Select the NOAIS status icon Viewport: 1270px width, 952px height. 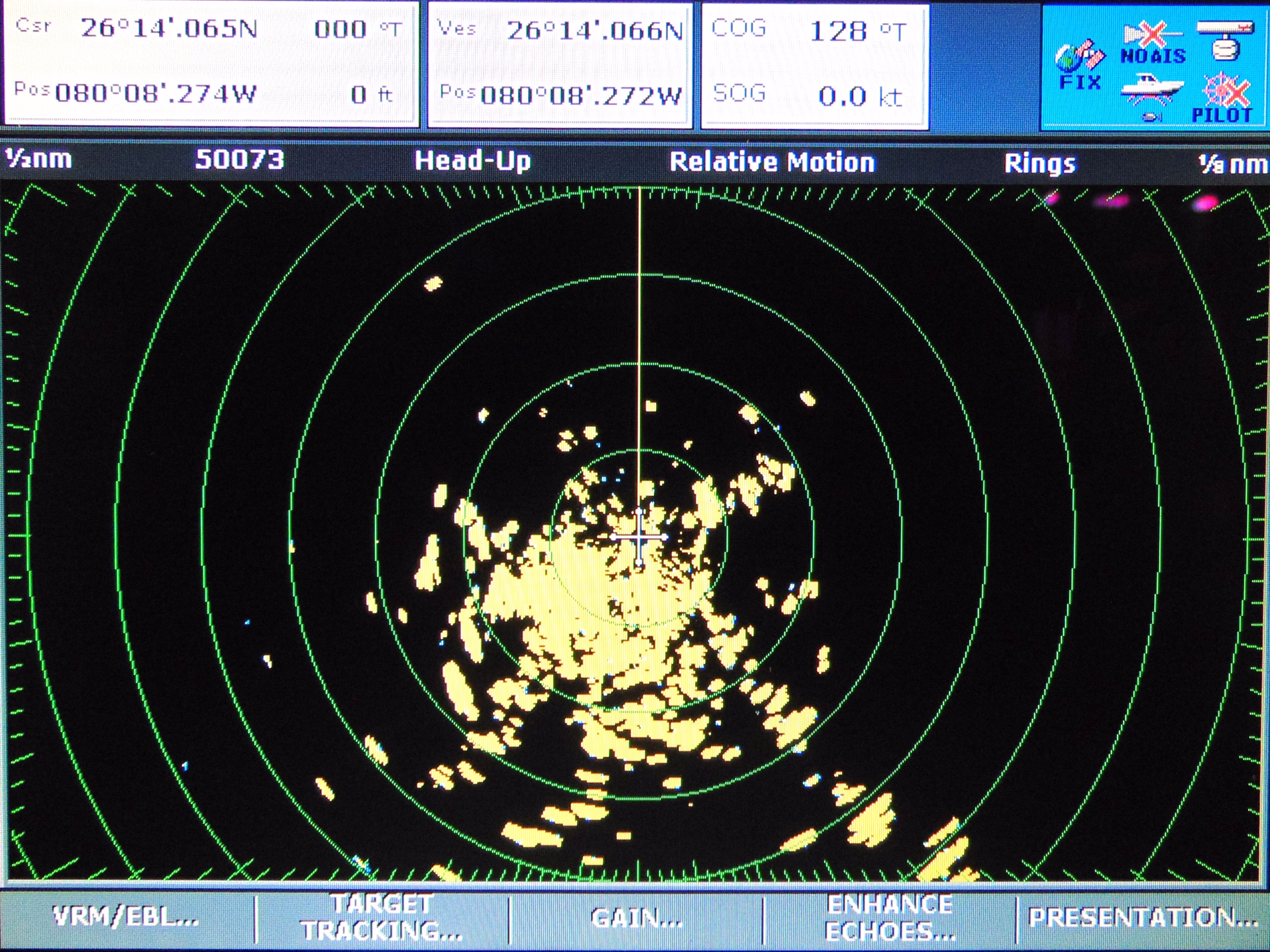tap(1152, 43)
